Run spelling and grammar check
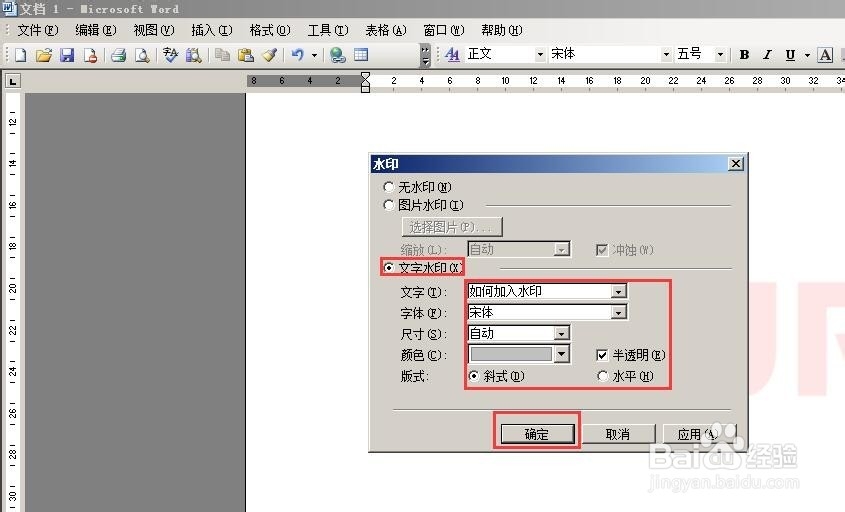 (170, 55)
